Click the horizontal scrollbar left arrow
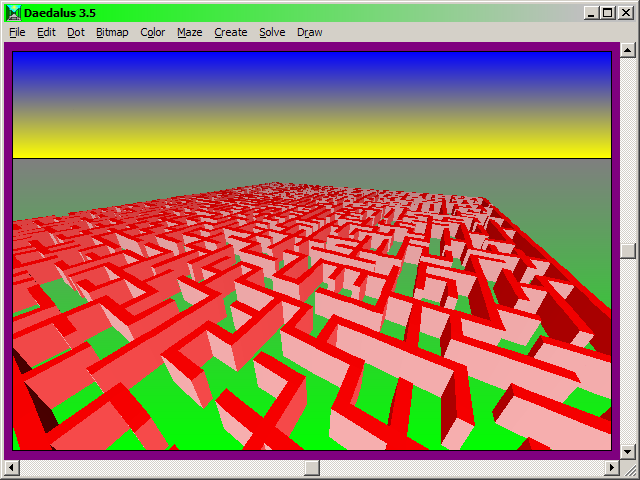The image size is (640, 480). [12, 467]
